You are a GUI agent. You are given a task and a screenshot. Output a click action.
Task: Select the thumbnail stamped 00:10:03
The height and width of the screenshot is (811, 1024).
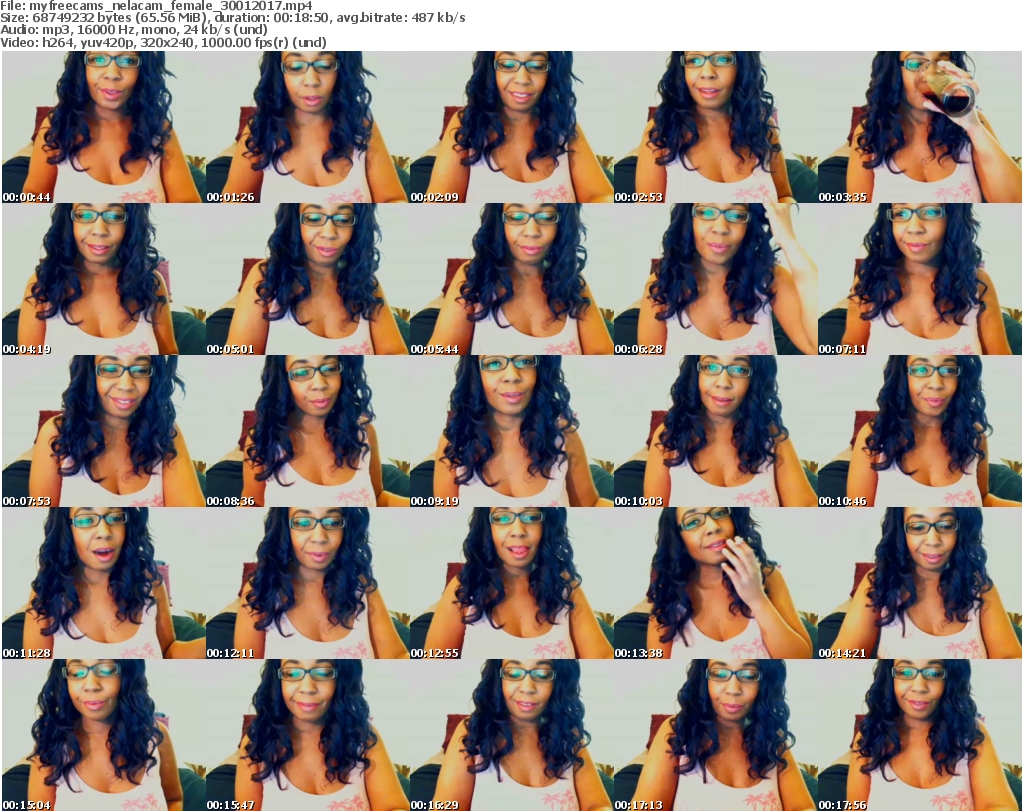(x=715, y=431)
